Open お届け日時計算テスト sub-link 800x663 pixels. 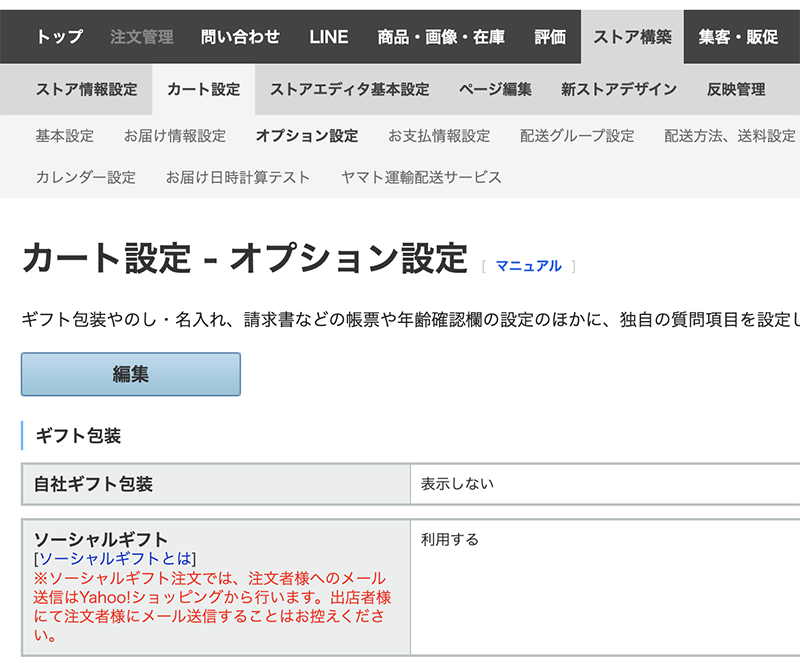pos(238,177)
